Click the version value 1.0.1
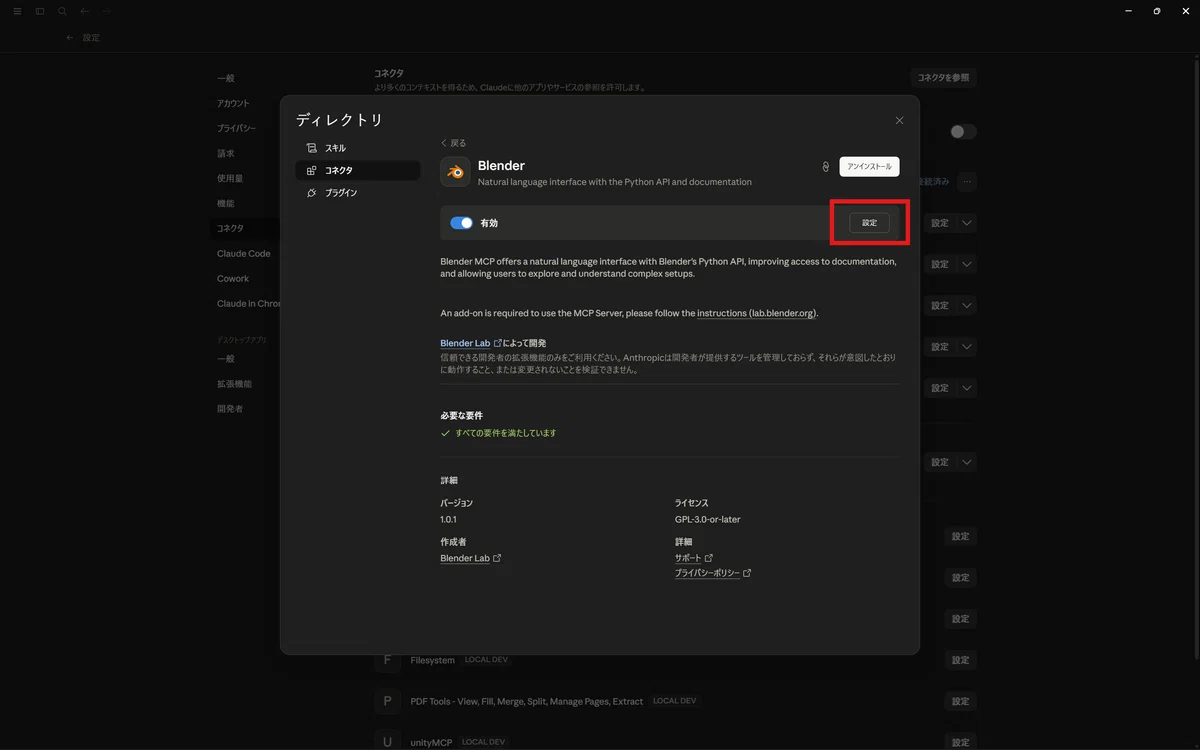The width and height of the screenshot is (1200, 750). (448, 520)
